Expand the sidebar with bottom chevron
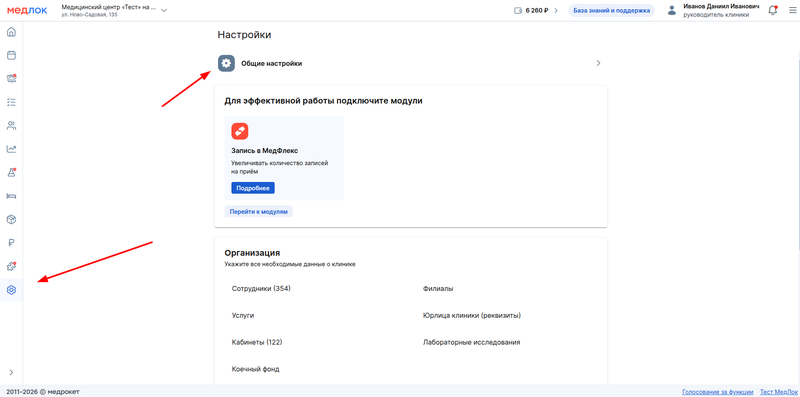800x397 pixels. tap(11, 373)
